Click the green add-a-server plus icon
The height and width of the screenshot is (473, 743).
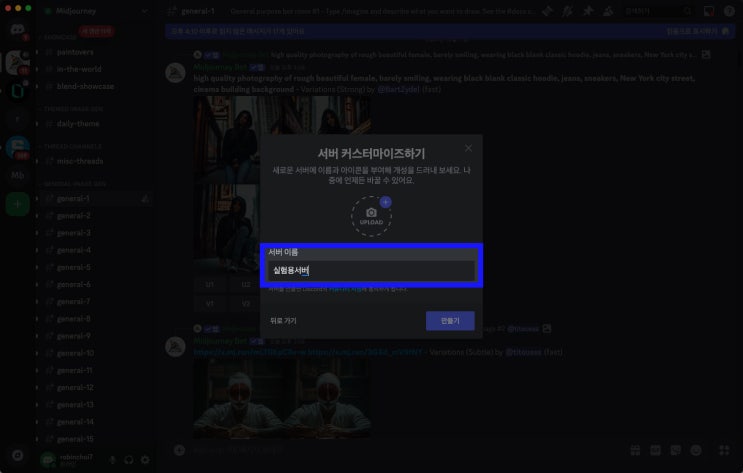click(18, 204)
